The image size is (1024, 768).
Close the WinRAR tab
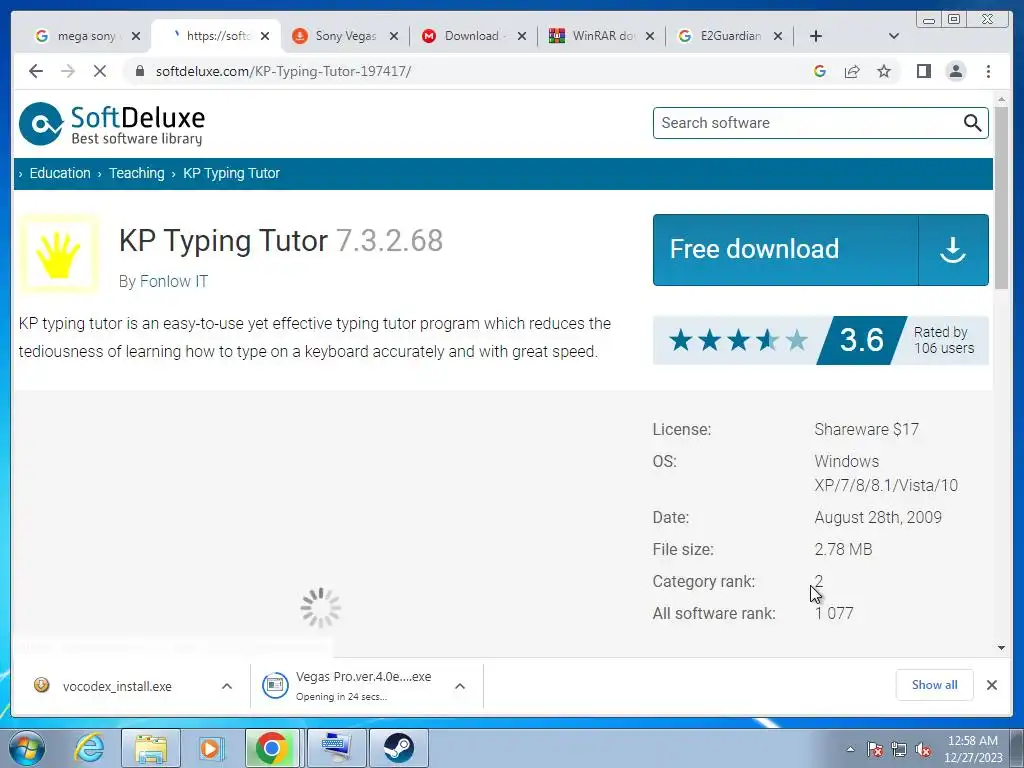pyautogui.click(x=650, y=36)
